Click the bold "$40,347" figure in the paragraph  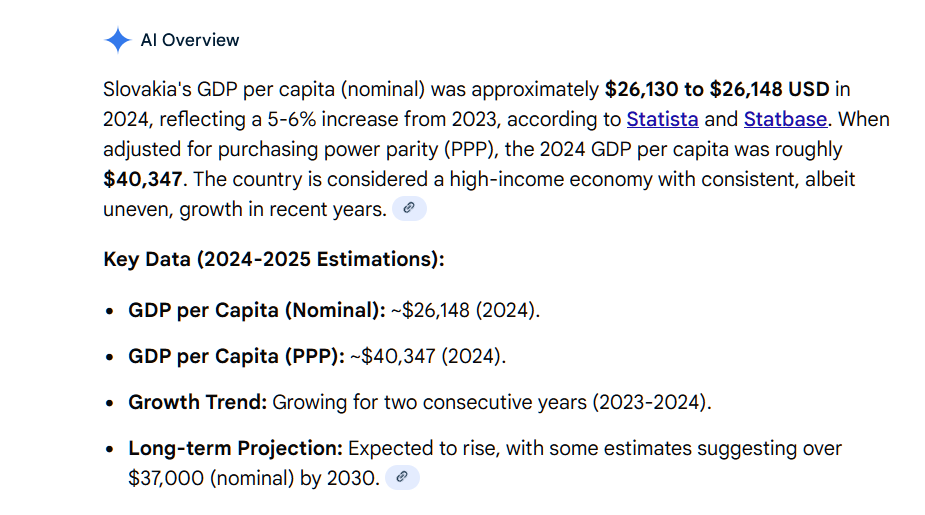coord(144,180)
